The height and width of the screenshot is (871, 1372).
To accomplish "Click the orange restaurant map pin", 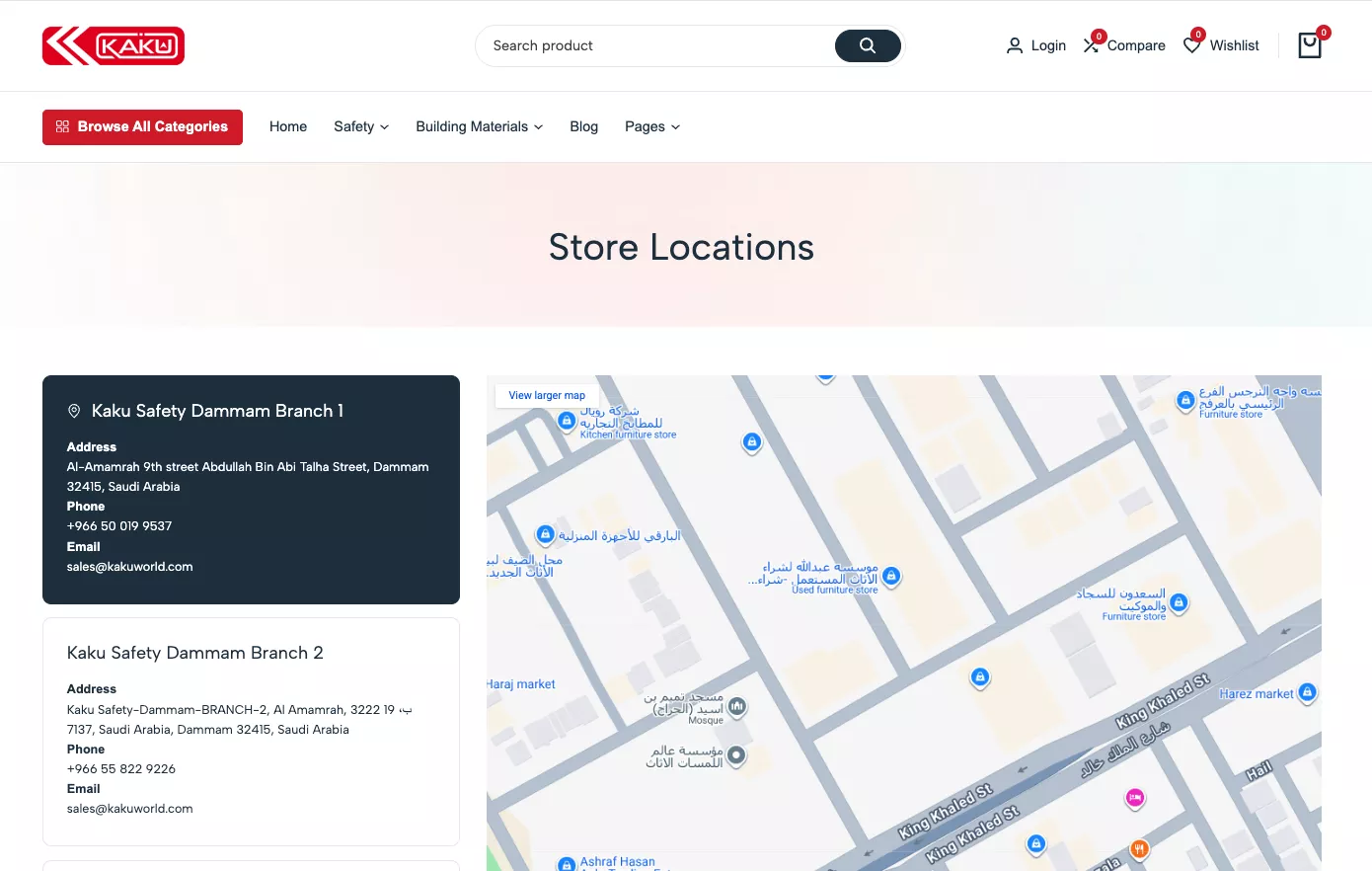I will 1139,848.
